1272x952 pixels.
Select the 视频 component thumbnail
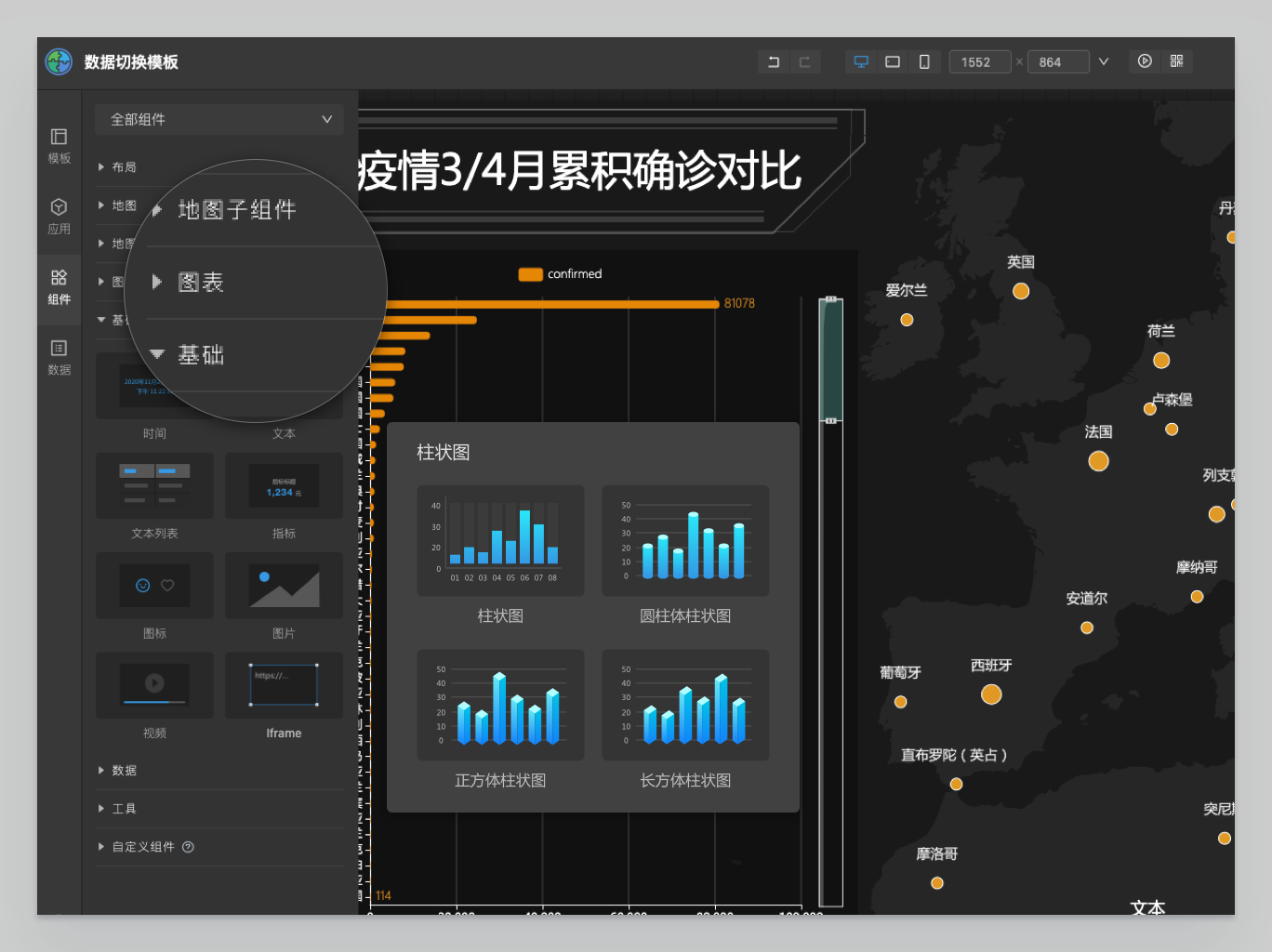[x=154, y=685]
